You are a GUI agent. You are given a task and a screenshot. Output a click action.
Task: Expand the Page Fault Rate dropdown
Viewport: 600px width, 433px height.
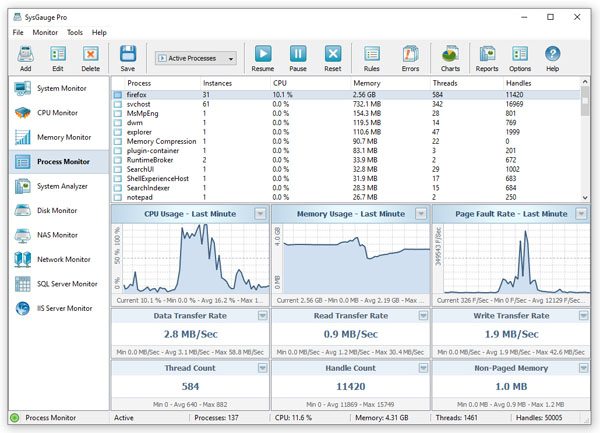581,213
